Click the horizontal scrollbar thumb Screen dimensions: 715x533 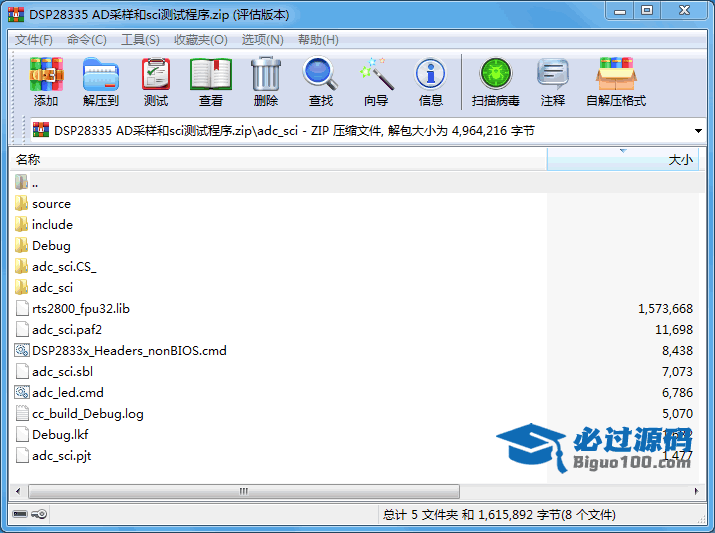(x=244, y=491)
